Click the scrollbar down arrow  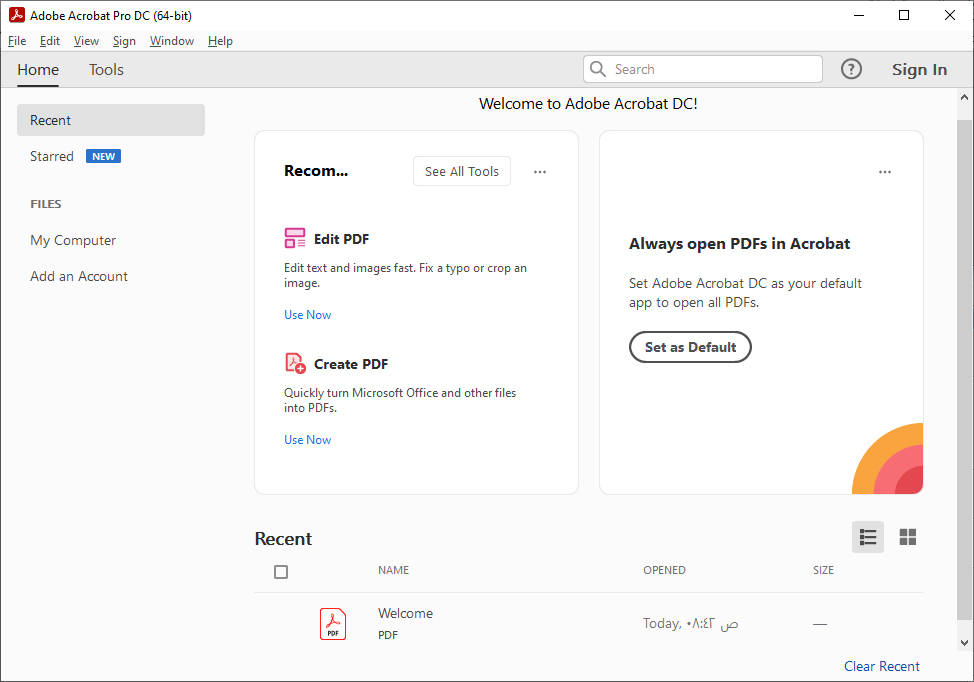tap(964, 643)
